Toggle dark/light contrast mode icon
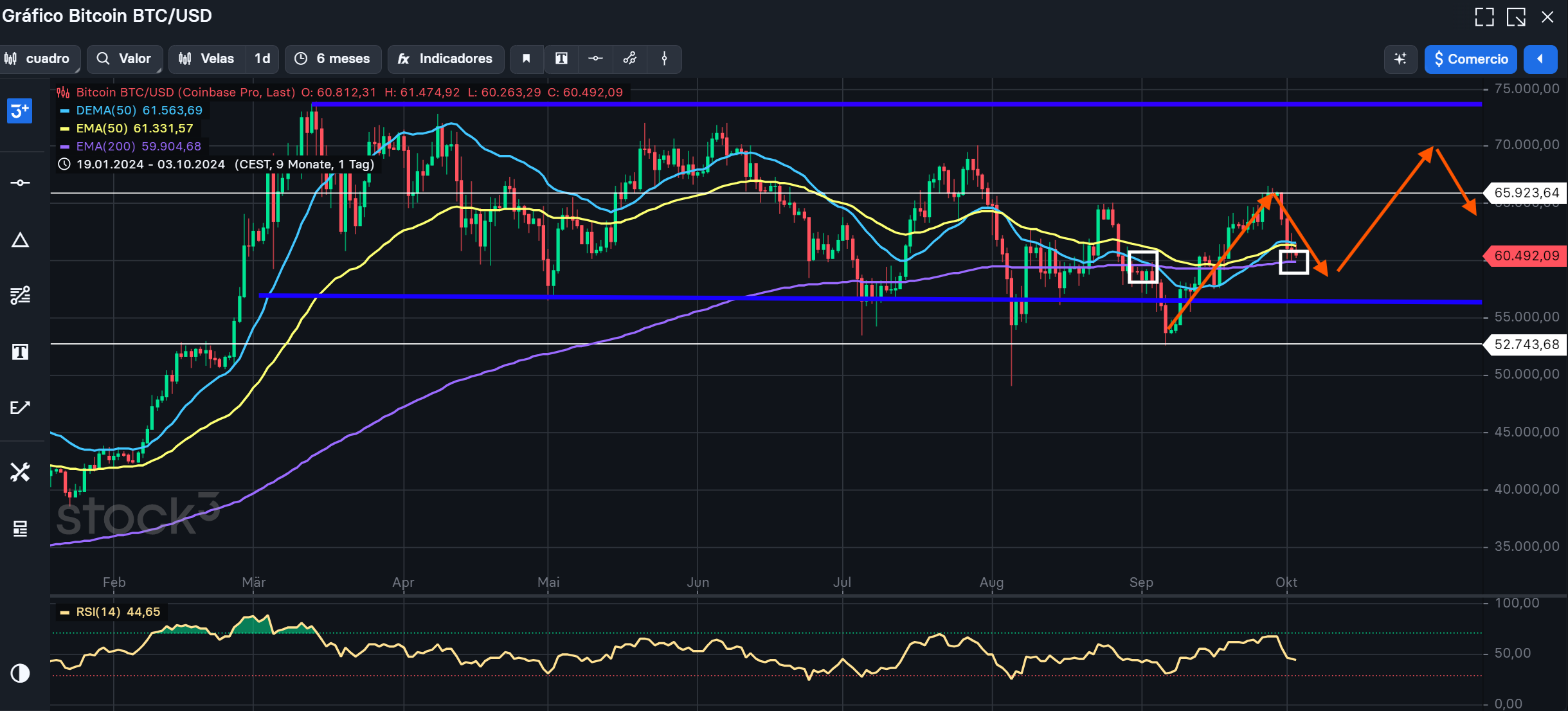The width and height of the screenshot is (1568, 711). (x=20, y=673)
